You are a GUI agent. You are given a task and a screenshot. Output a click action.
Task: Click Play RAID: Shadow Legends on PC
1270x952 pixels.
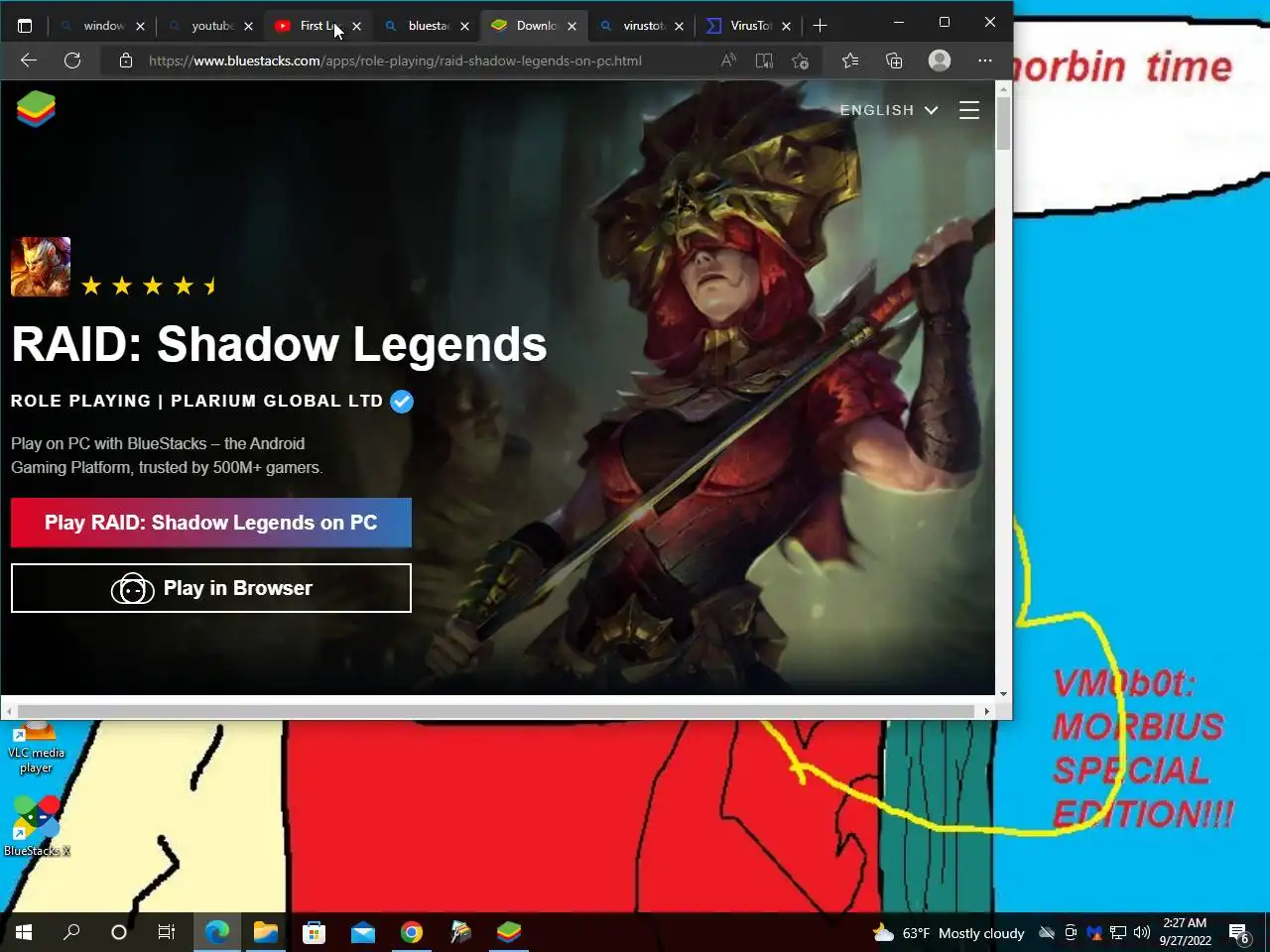click(211, 523)
